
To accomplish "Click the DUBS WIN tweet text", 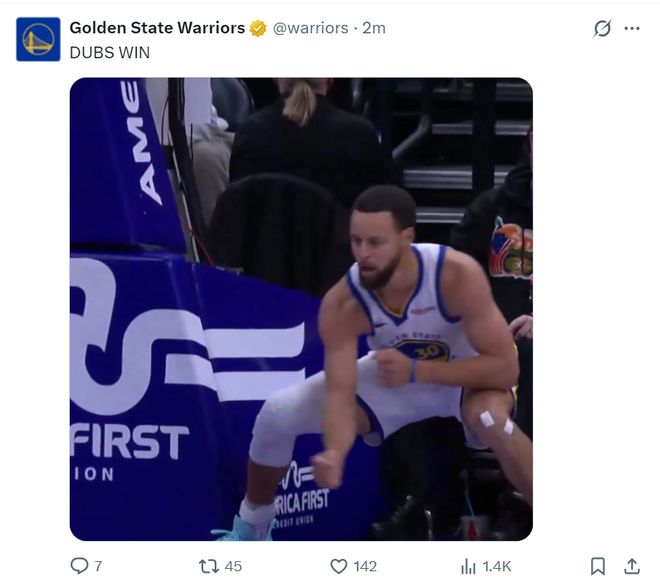I will [x=109, y=52].
